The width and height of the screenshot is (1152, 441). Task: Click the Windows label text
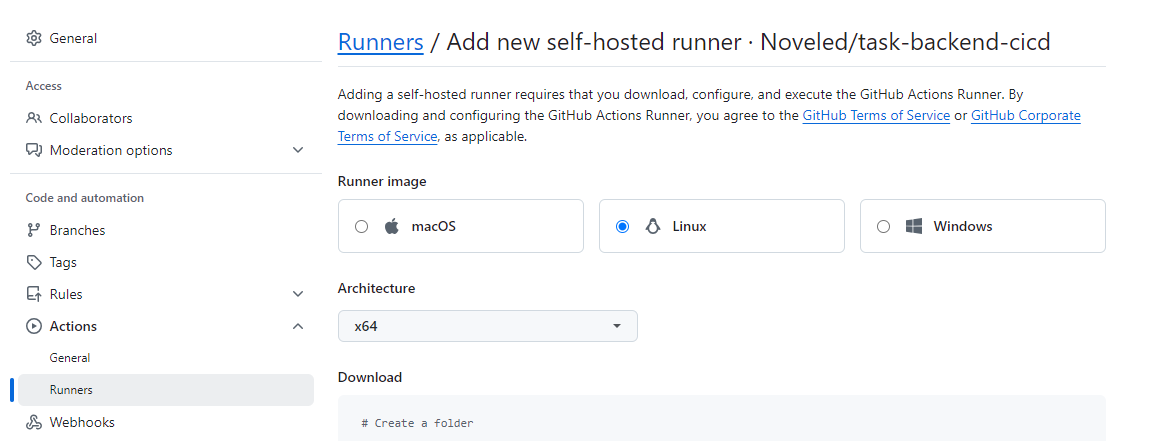tap(962, 226)
